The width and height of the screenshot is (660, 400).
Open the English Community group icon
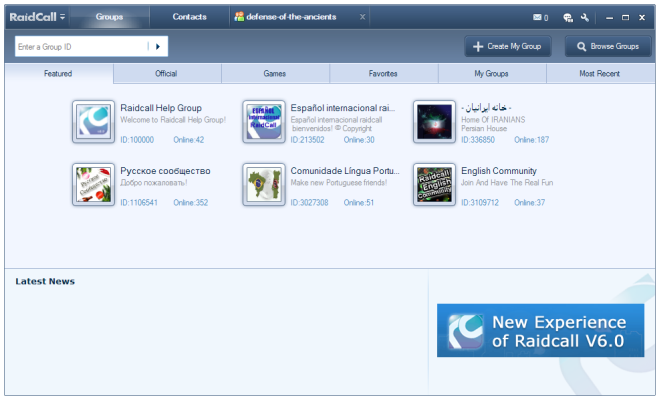[x=434, y=184]
